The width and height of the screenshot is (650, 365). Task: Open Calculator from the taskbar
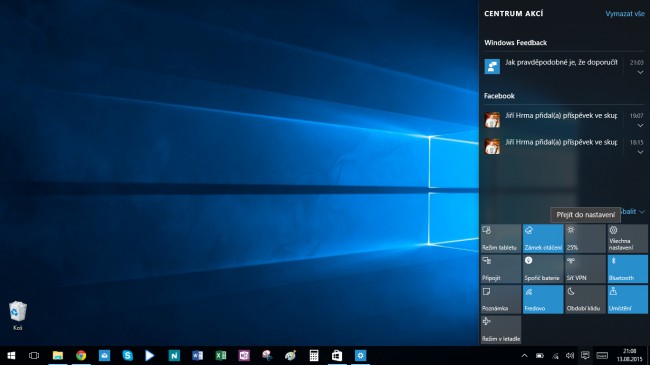click(x=314, y=355)
